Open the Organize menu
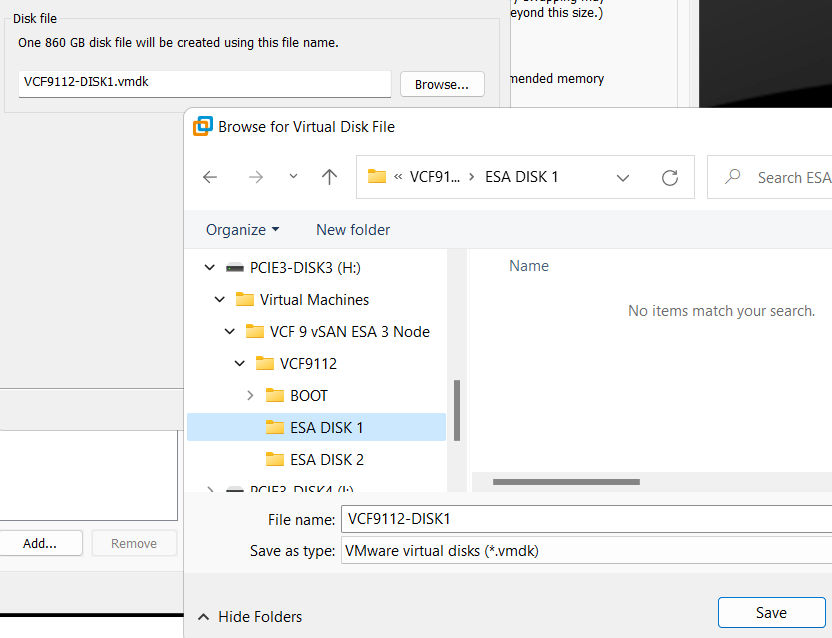 point(242,230)
